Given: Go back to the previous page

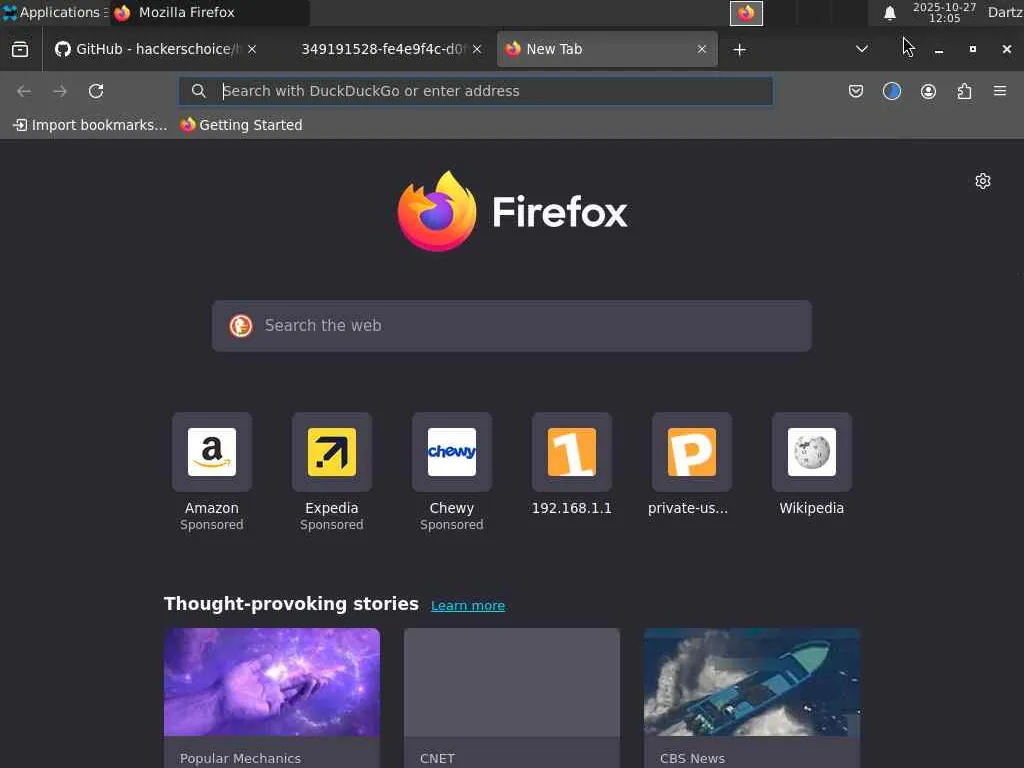Looking at the screenshot, I should tap(24, 91).
